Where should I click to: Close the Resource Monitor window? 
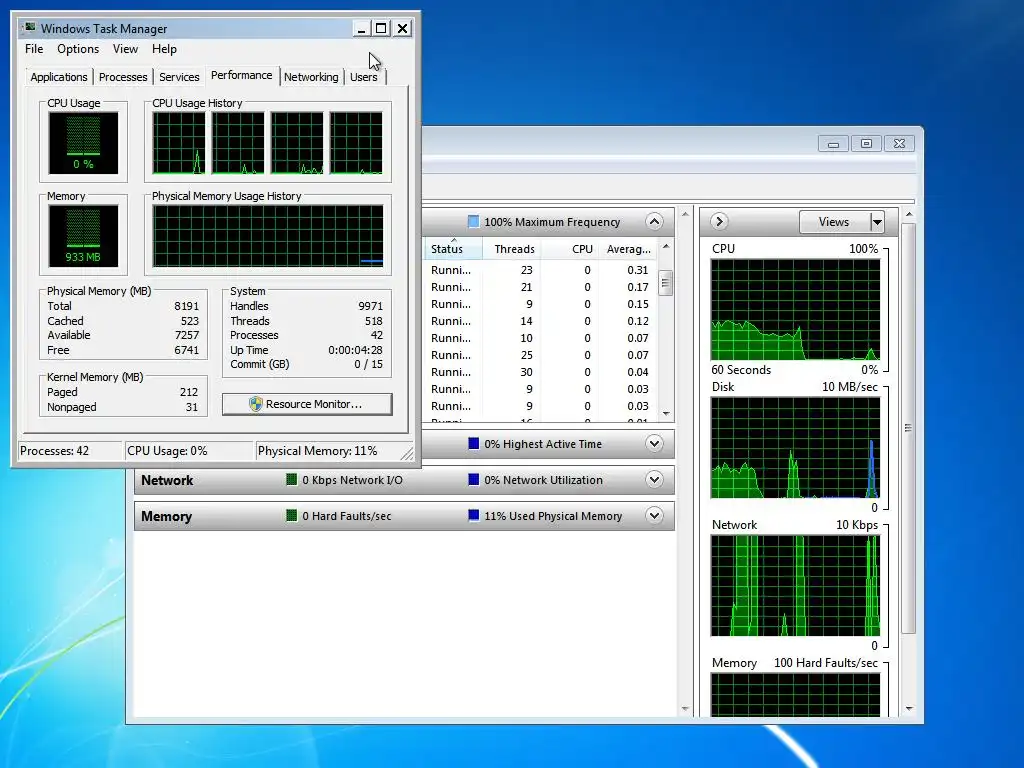(899, 144)
